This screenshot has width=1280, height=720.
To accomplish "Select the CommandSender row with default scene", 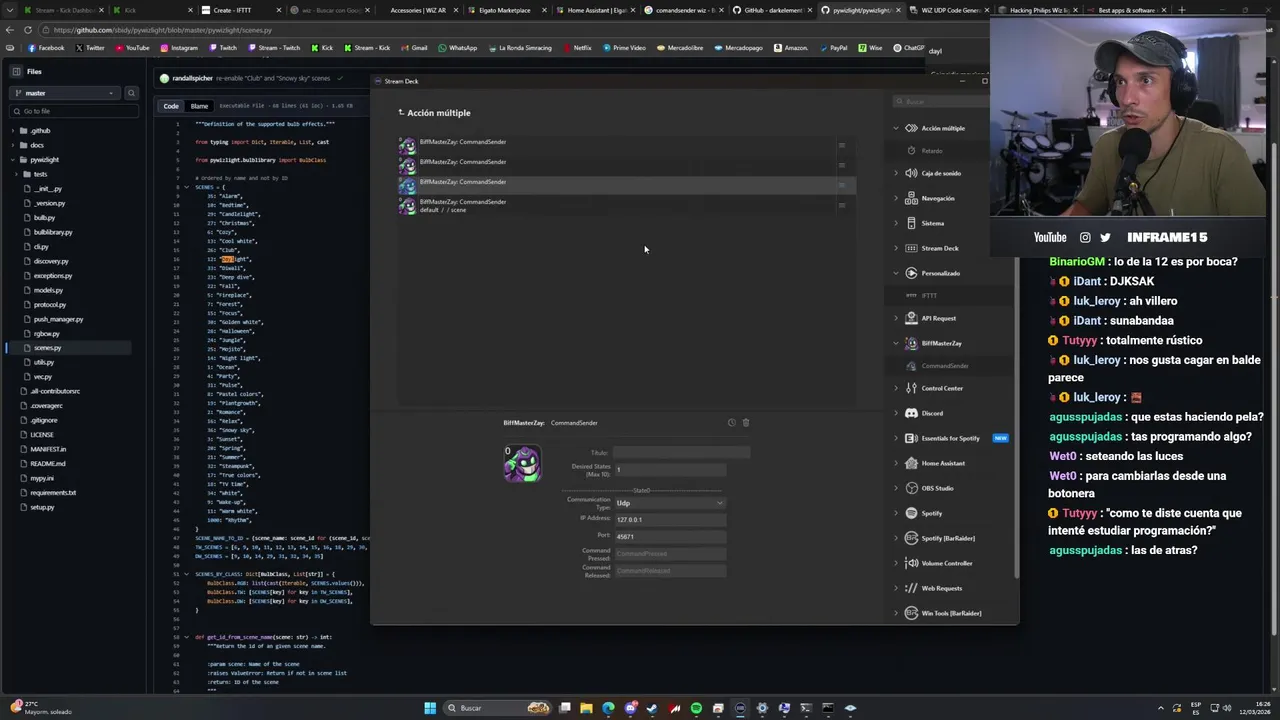I will click(x=625, y=206).
